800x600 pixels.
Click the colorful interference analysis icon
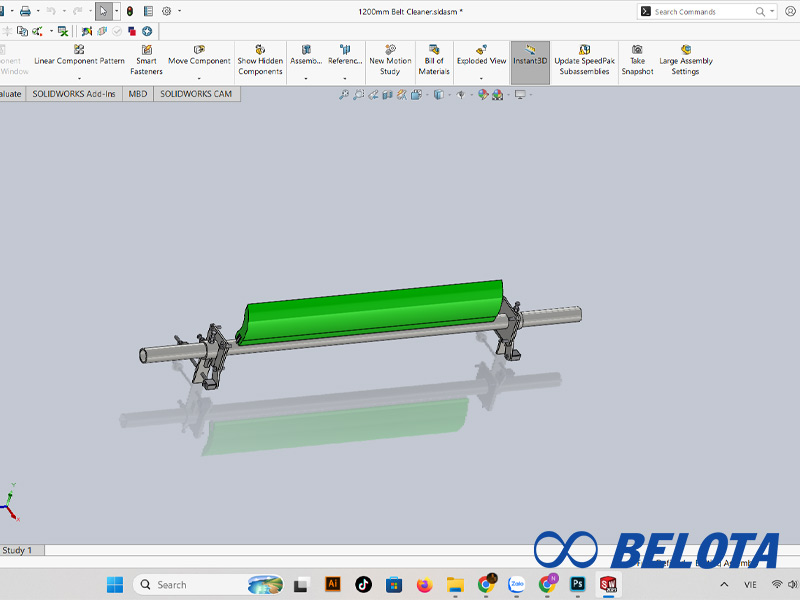(x=87, y=32)
